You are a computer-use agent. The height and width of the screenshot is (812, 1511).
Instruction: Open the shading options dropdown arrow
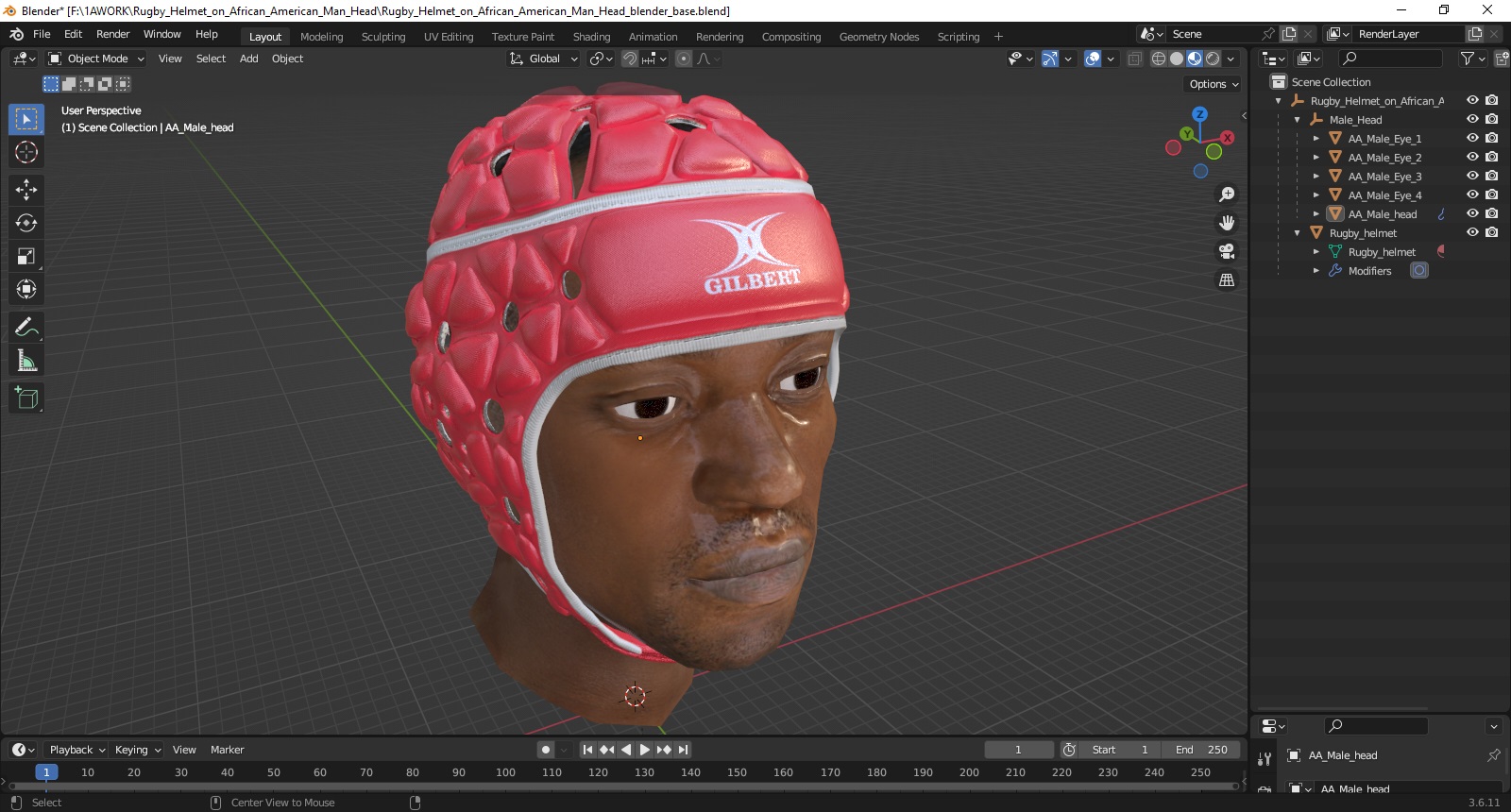tap(1231, 59)
